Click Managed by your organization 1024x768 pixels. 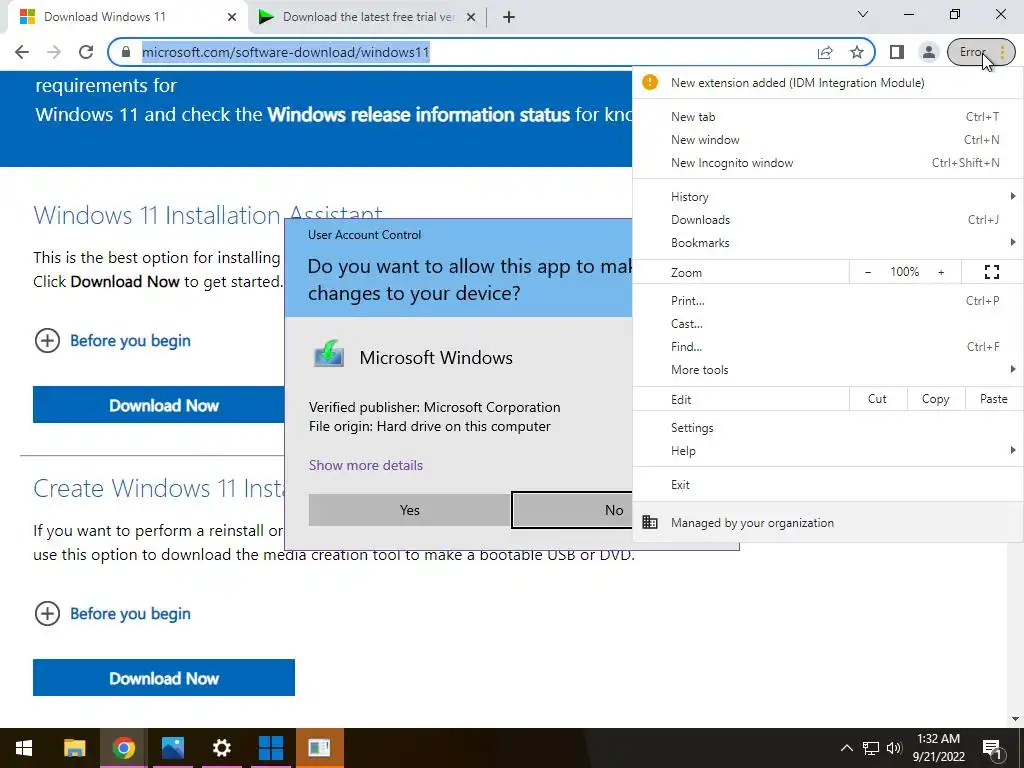coord(827,522)
